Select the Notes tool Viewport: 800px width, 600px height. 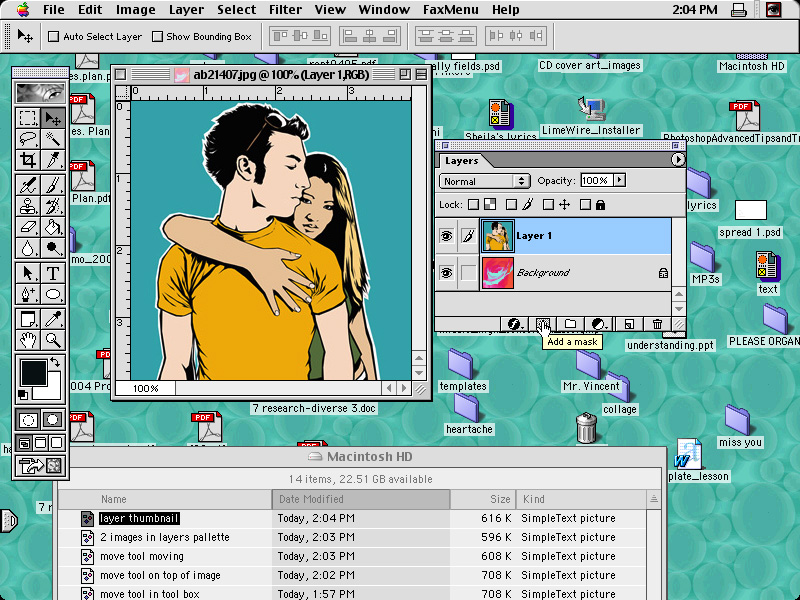(28, 319)
